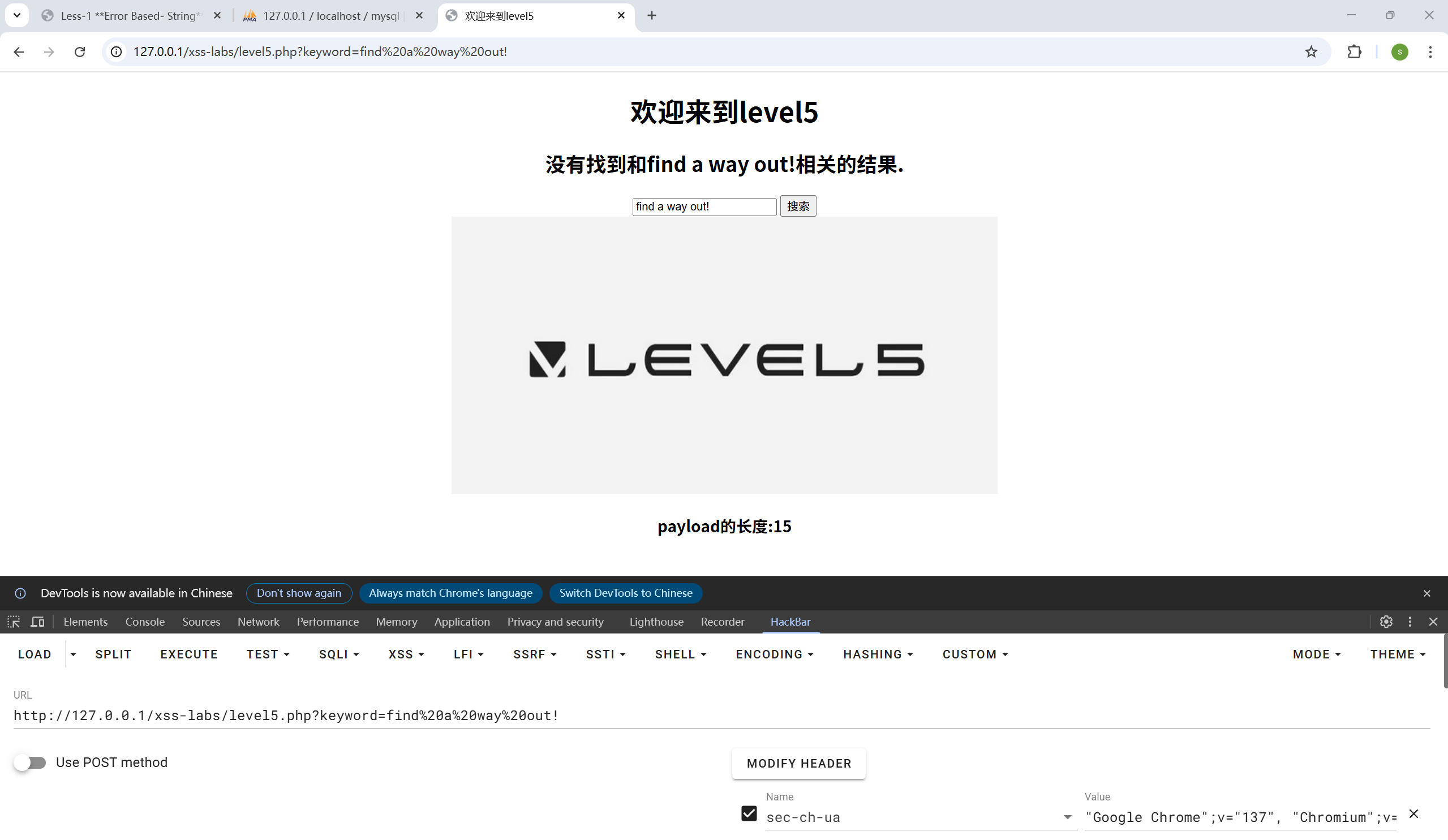
Task: Switch to the Console tab in DevTools
Action: point(145,622)
